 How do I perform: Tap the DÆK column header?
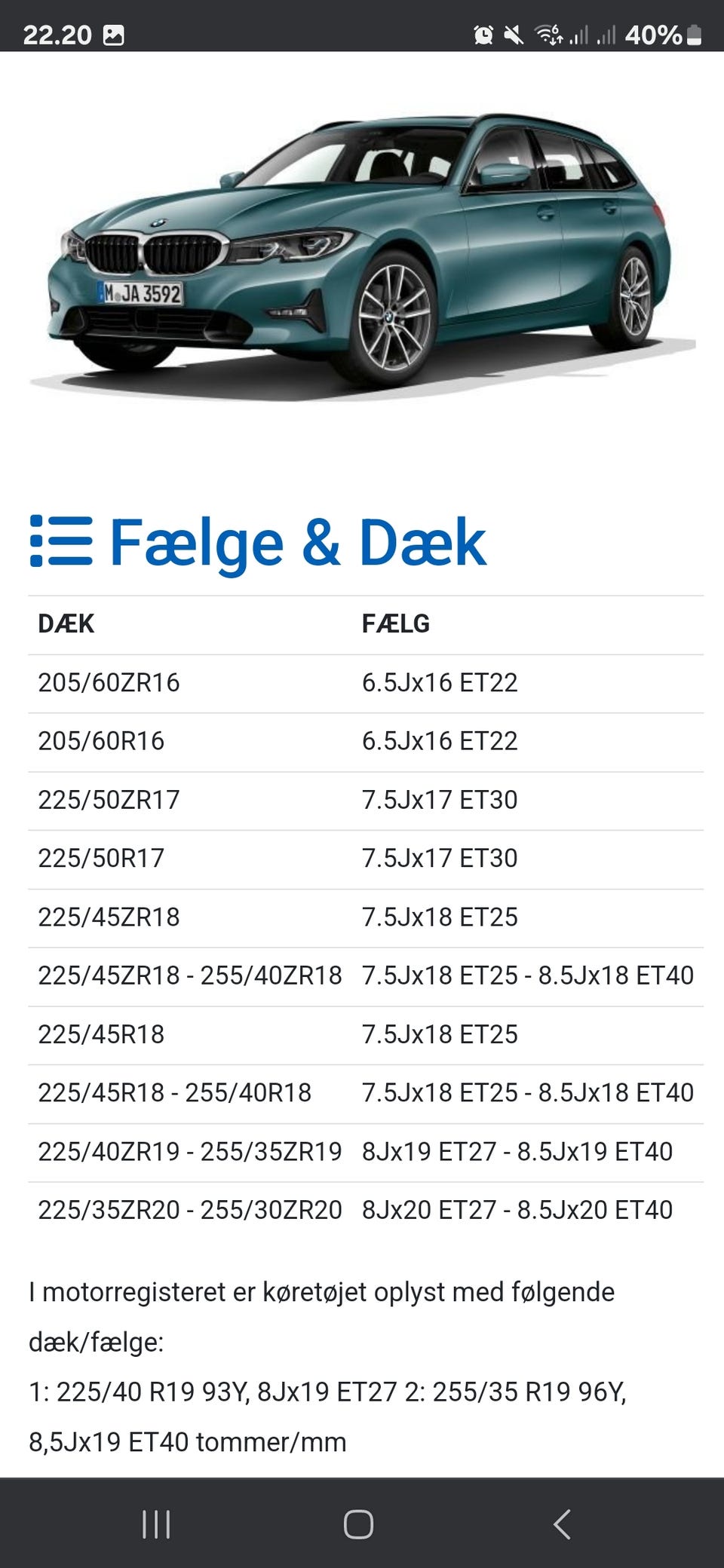[x=66, y=624]
